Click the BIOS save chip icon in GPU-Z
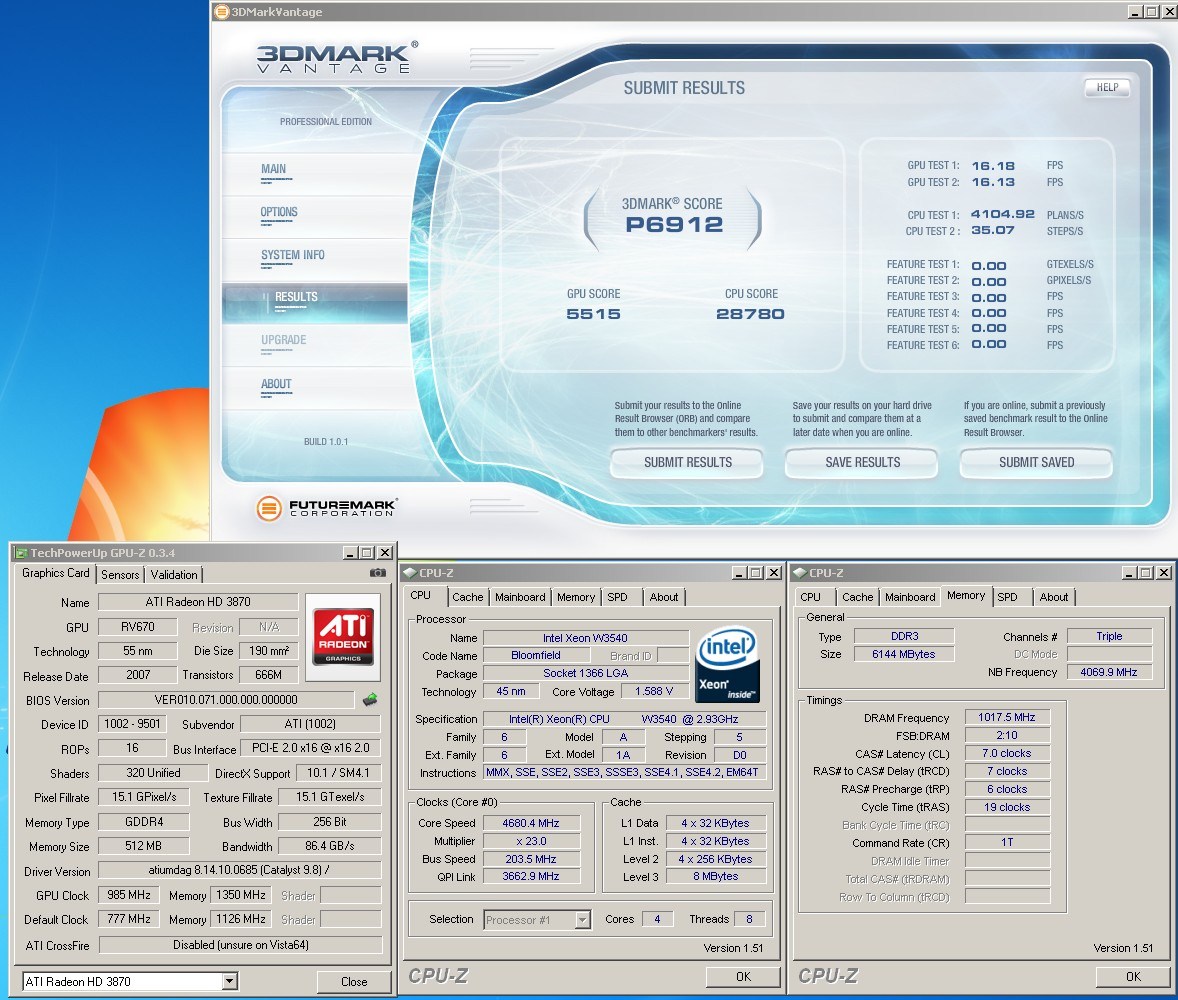Image resolution: width=1178 pixels, height=1000 pixels. click(370, 699)
